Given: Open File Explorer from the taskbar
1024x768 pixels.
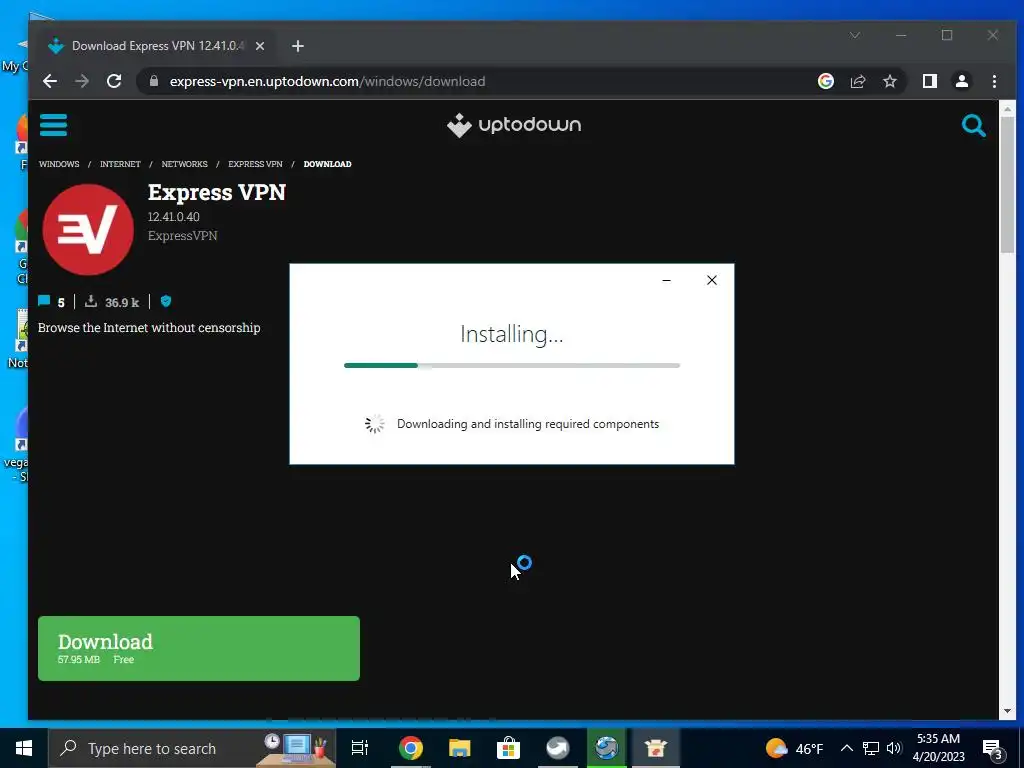Looking at the screenshot, I should (460, 748).
